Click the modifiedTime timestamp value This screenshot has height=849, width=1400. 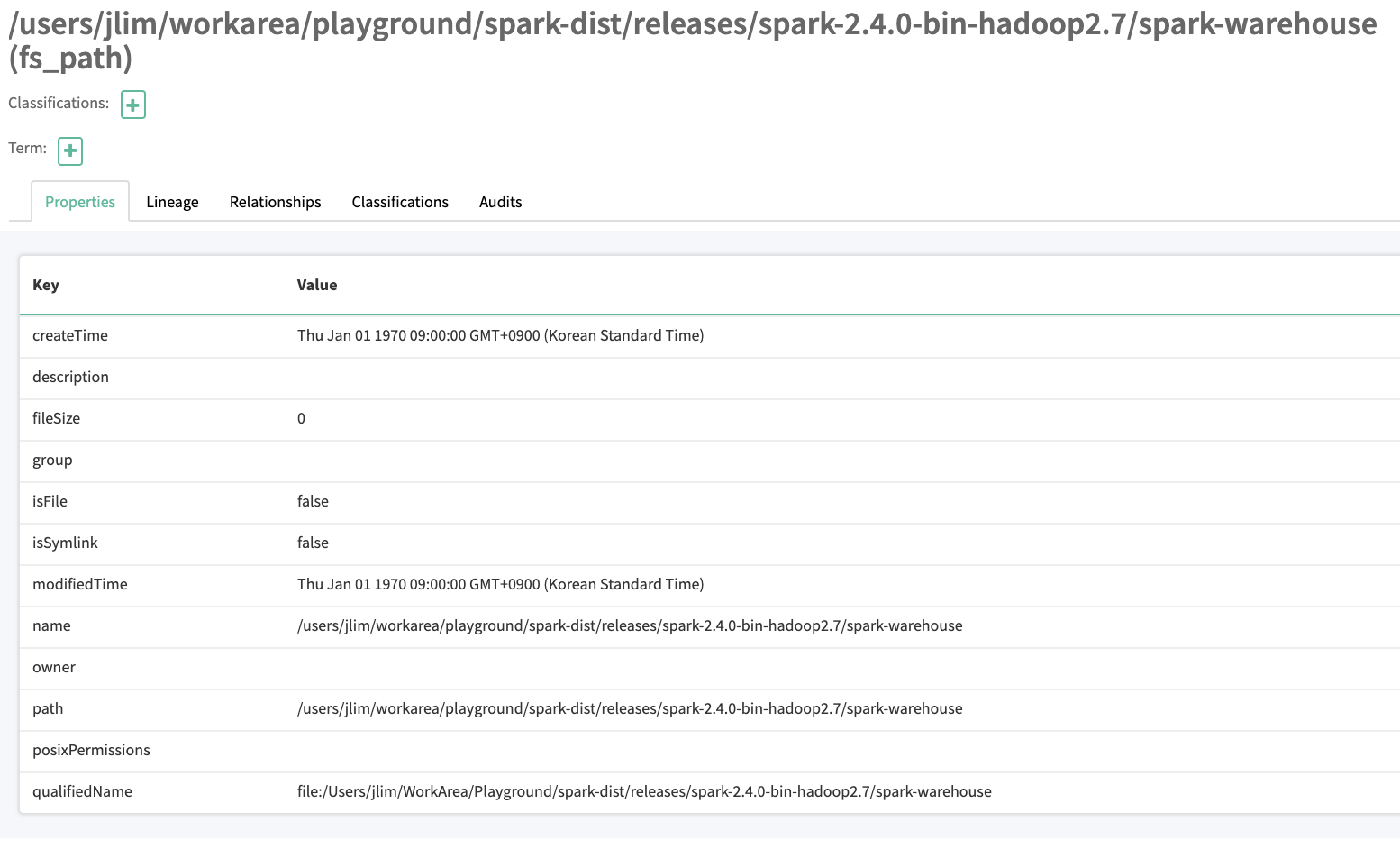[x=502, y=584]
